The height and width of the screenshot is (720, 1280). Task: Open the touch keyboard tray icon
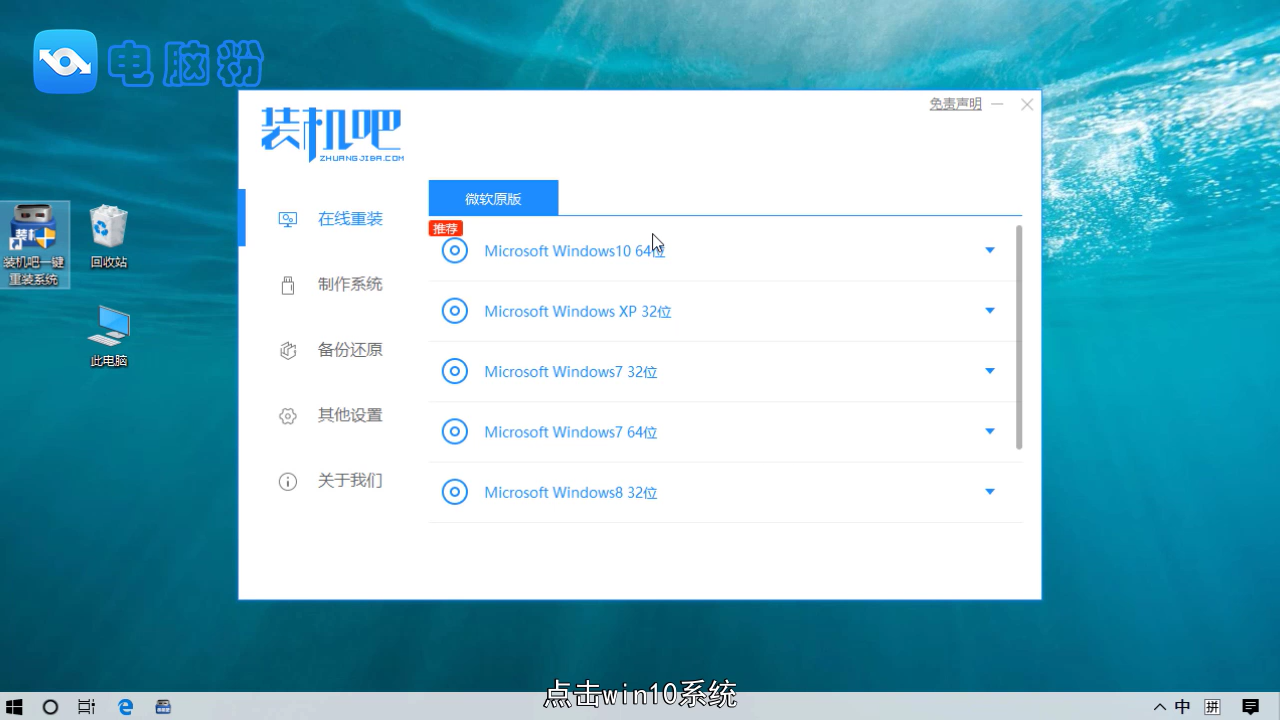(x=1213, y=707)
